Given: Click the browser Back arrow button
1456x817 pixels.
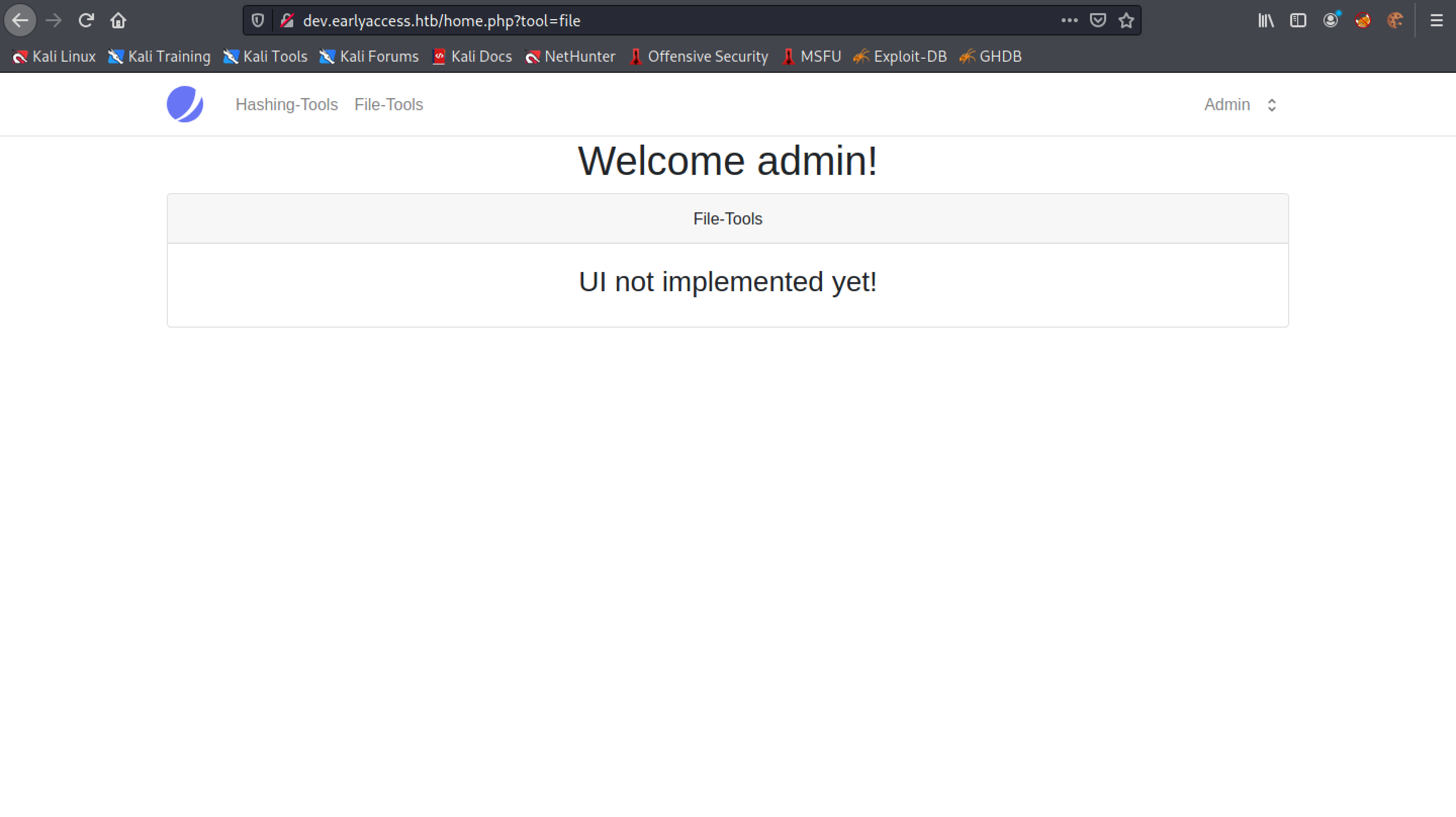Looking at the screenshot, I should [x=20, y=21].
